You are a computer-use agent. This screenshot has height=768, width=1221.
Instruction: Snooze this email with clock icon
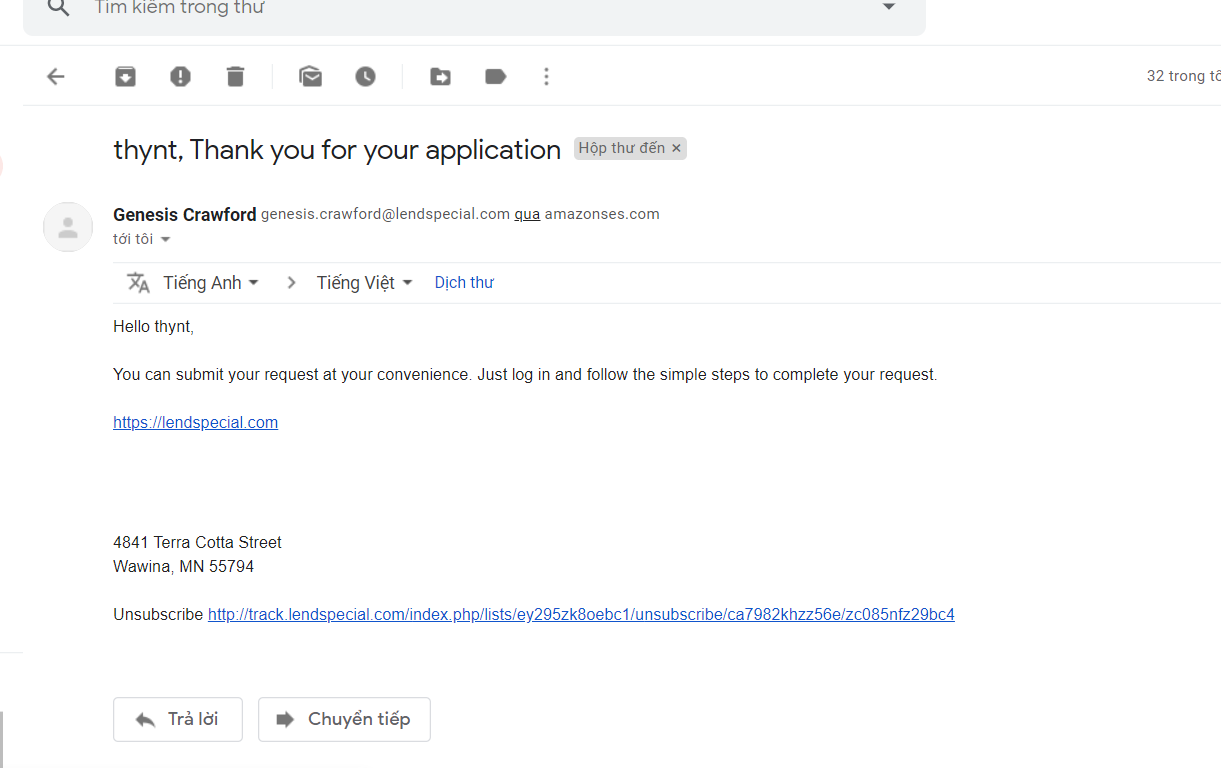pos(366,76)
